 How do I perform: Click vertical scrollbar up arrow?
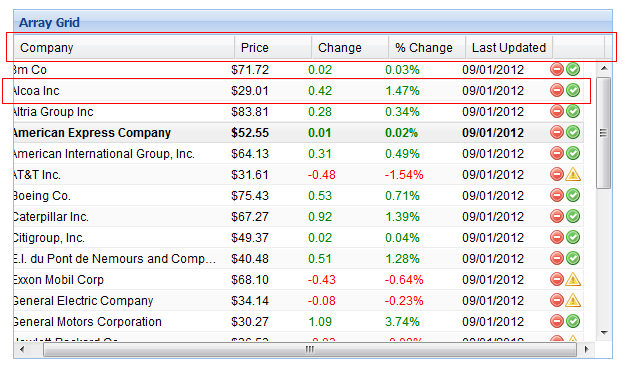pos(604,69)
